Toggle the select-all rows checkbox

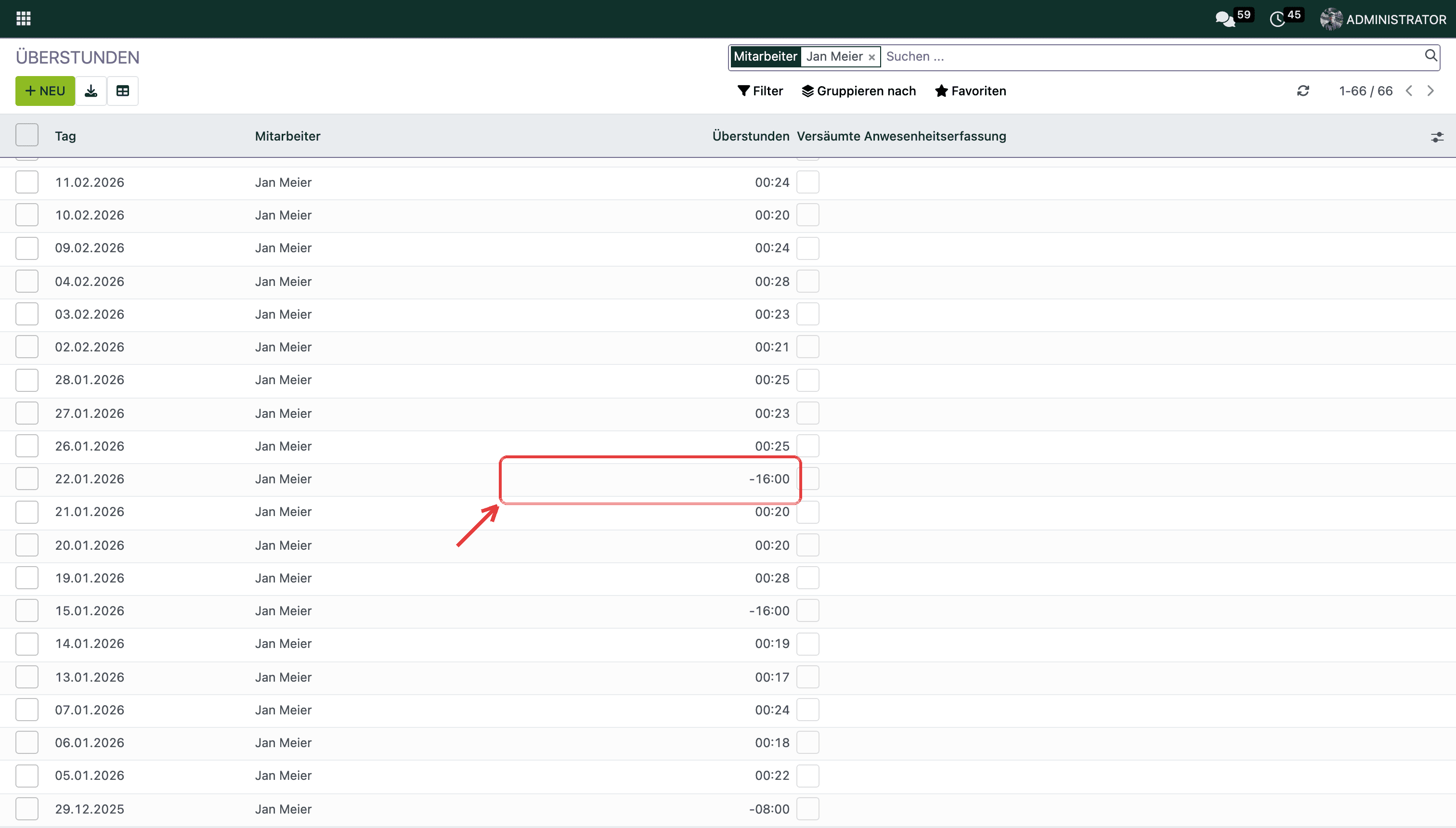pyautogui.click(x=27, y=135)
